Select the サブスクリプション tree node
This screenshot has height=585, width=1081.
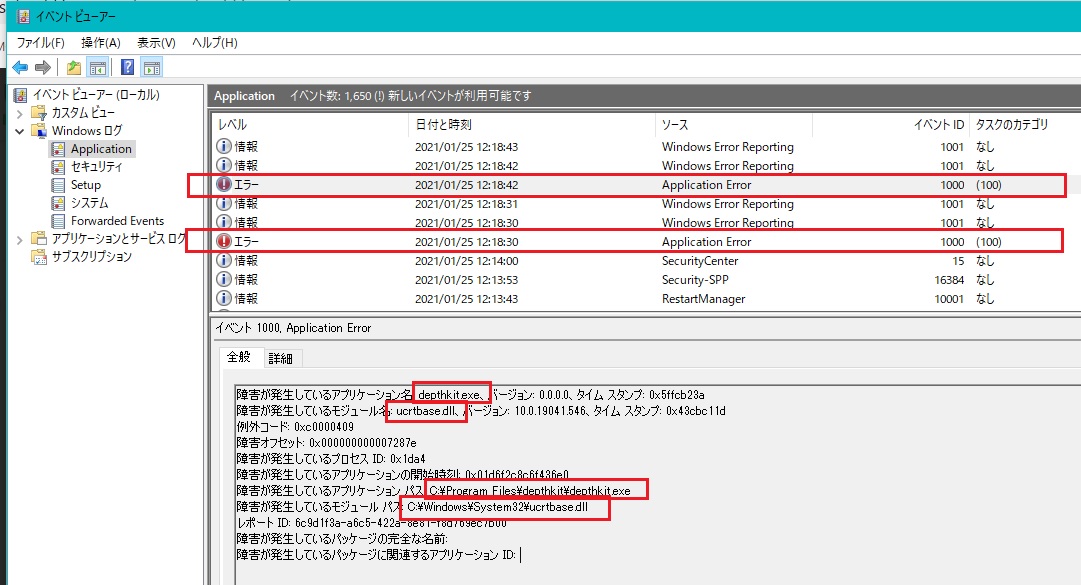click(x=91, y=257)
